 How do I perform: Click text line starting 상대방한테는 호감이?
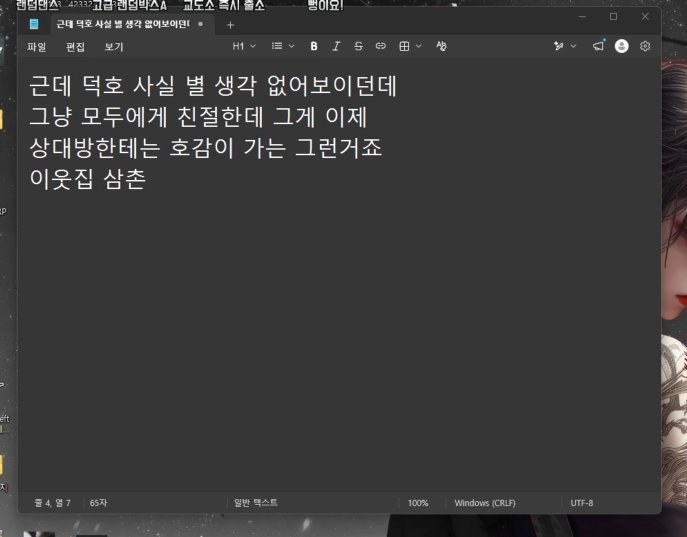coord(205,148)
